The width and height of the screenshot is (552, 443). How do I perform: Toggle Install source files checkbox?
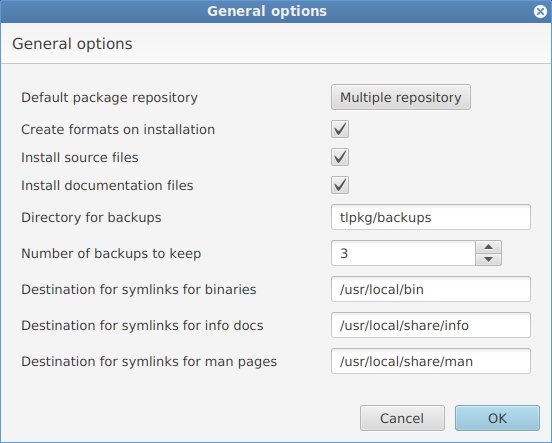340,157
